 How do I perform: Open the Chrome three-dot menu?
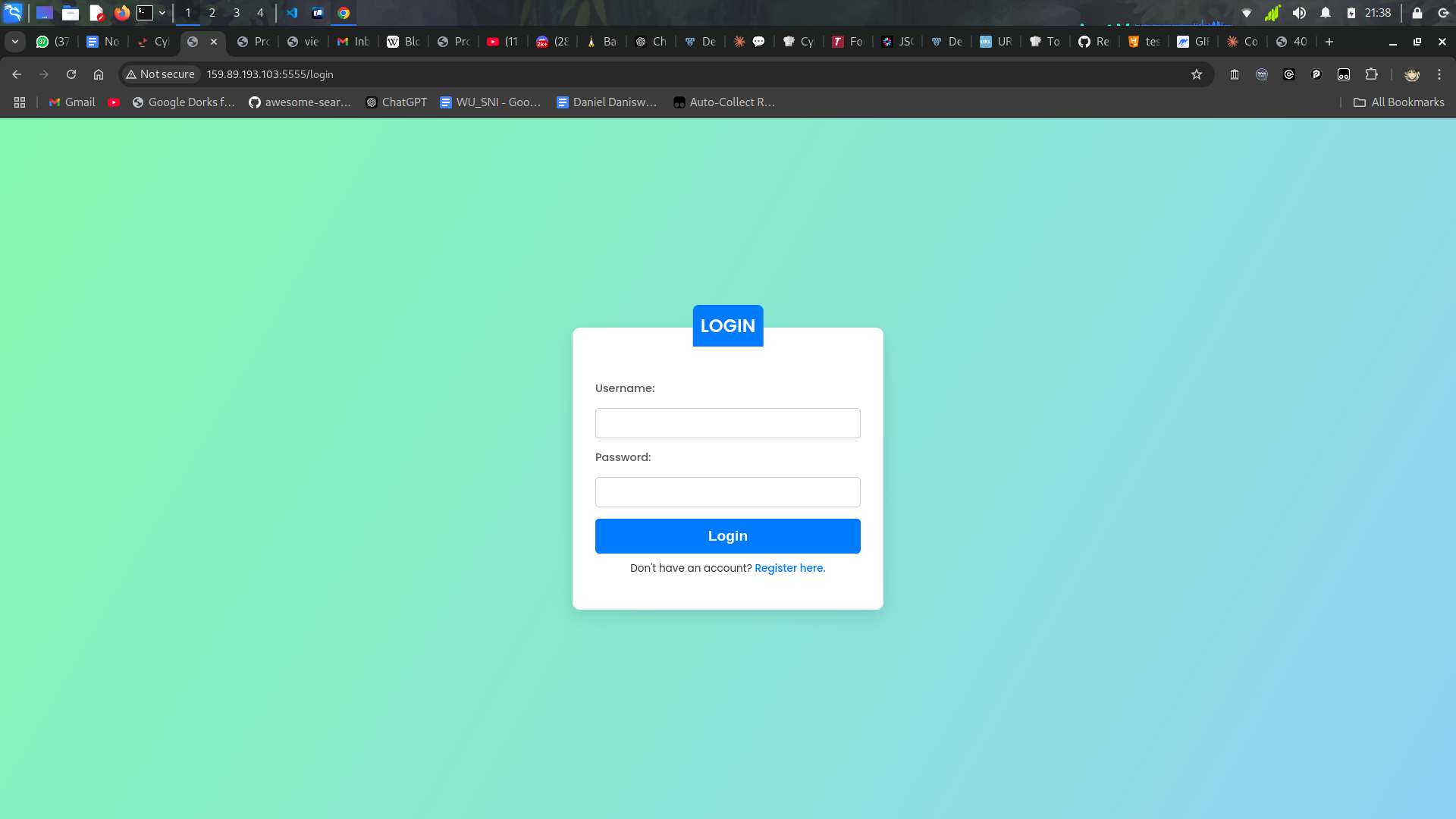(1439, 74)
